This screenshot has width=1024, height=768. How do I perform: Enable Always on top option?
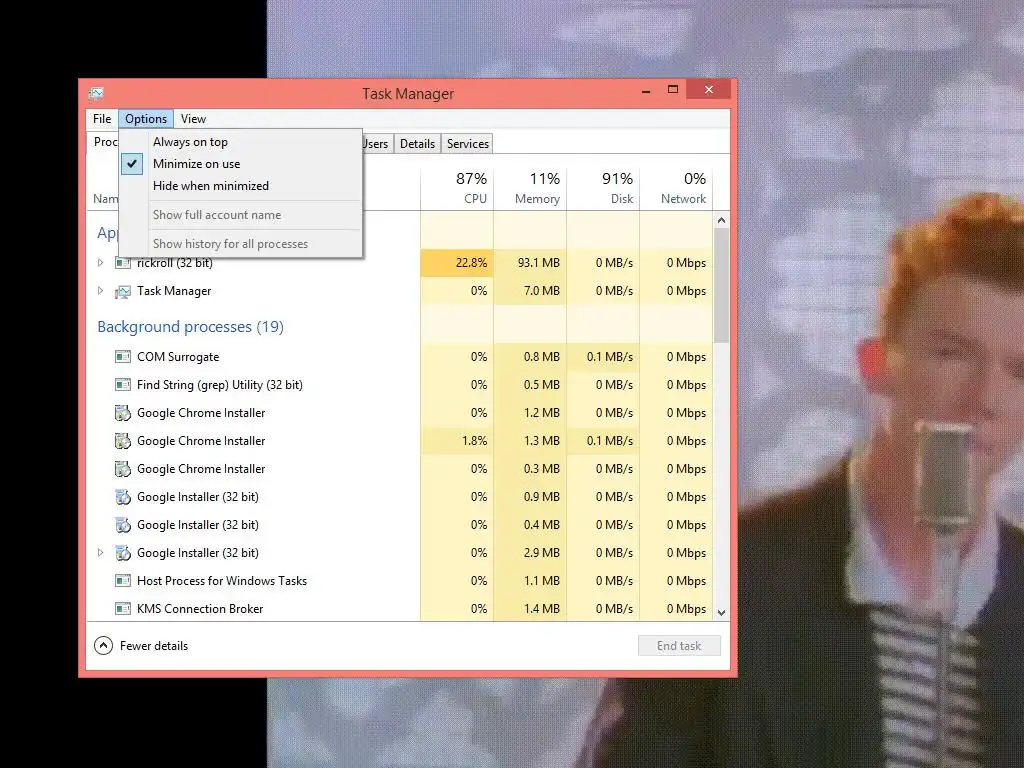click(240, 142)
